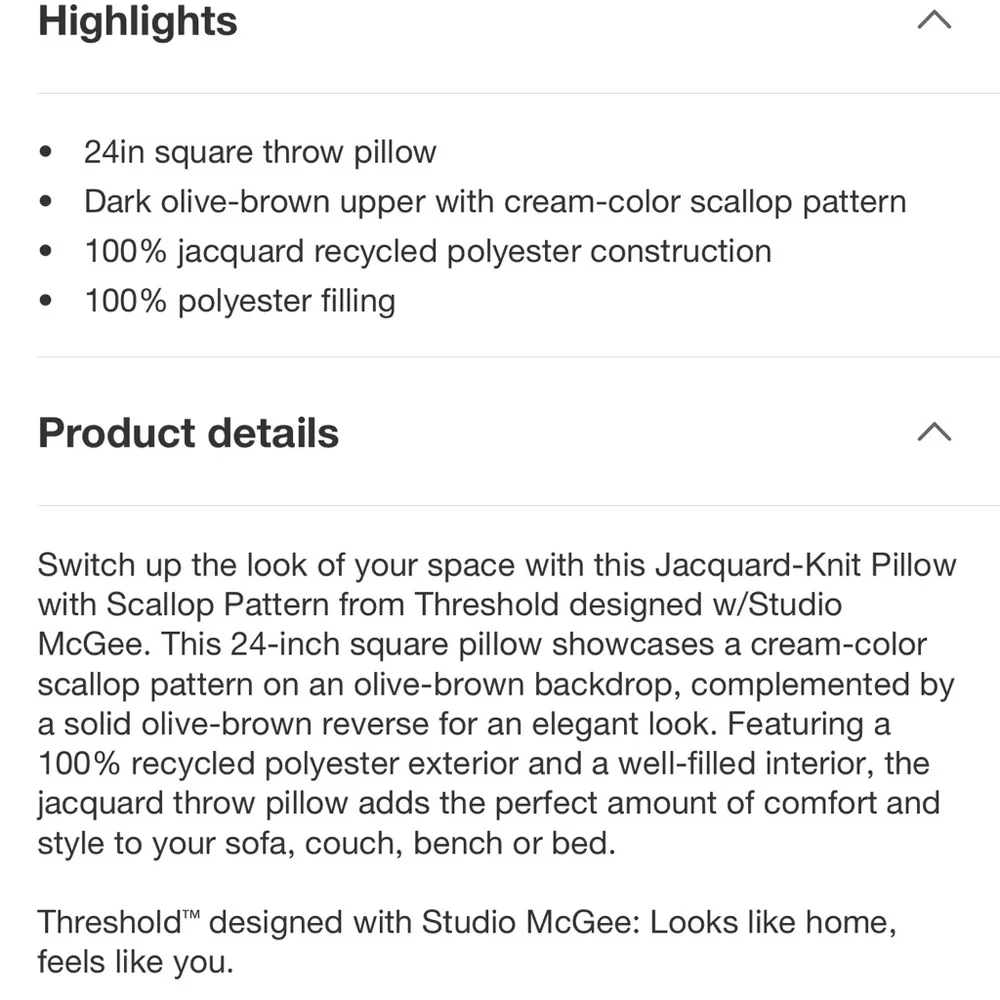This screenshot has width=1000, height=1000.
Task: Click the 'feels like you.' closing line
Action: click(136, 962)
